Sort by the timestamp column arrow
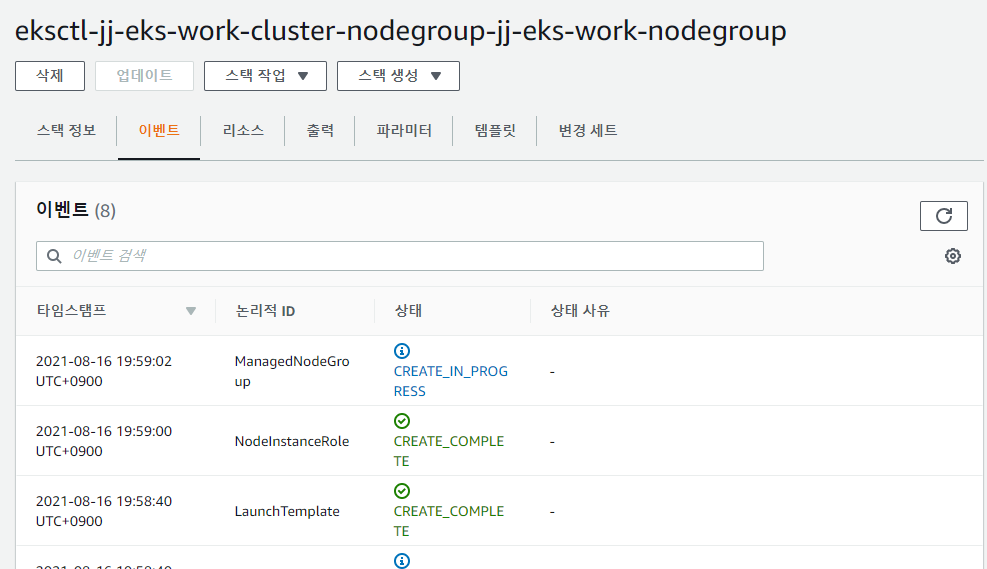The image size is (987, 569). pyautogui.click(x=191, y=311)
